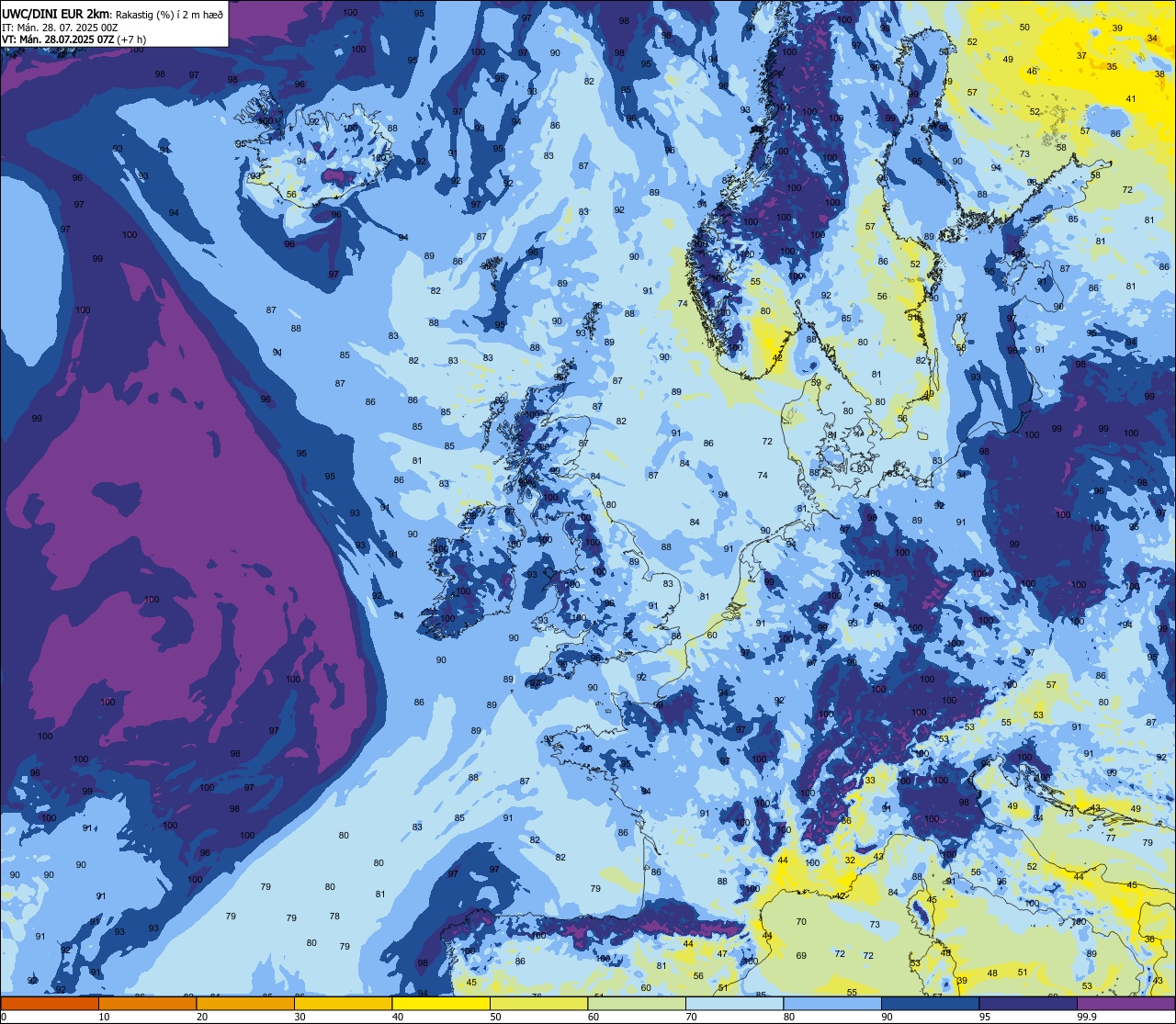Image resolution: width=1176 pixels, height=1024 pixels.
Task: Click the 80–90 % medium blue legend swatch
Action: tap(832, 1003)
